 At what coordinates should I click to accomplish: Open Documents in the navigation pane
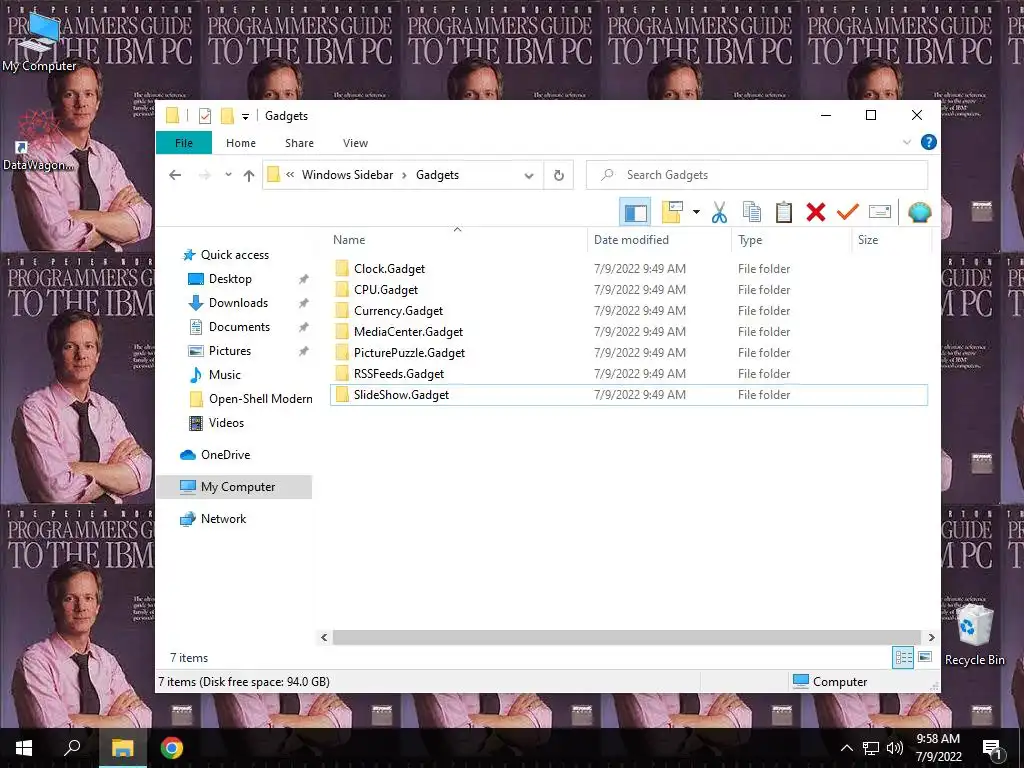239,327
